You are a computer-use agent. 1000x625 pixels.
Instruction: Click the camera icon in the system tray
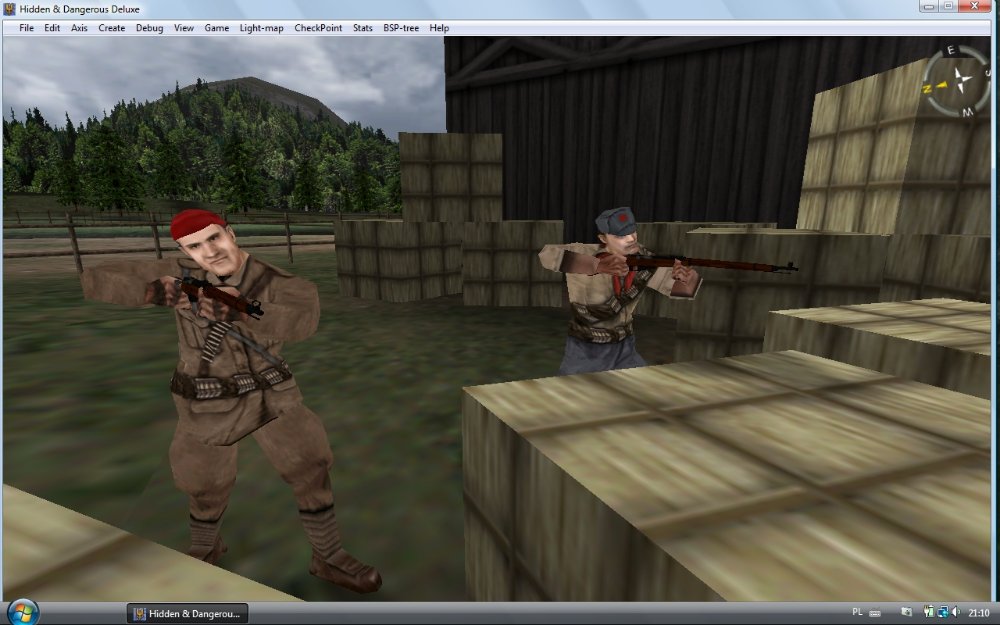click(907, 613)
